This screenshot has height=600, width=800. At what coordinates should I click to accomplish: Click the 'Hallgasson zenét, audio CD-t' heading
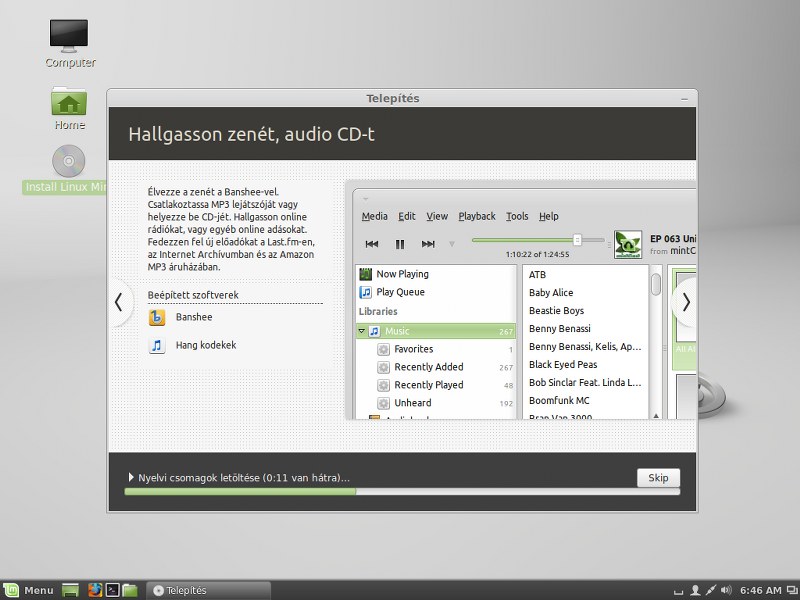[252, 134]
